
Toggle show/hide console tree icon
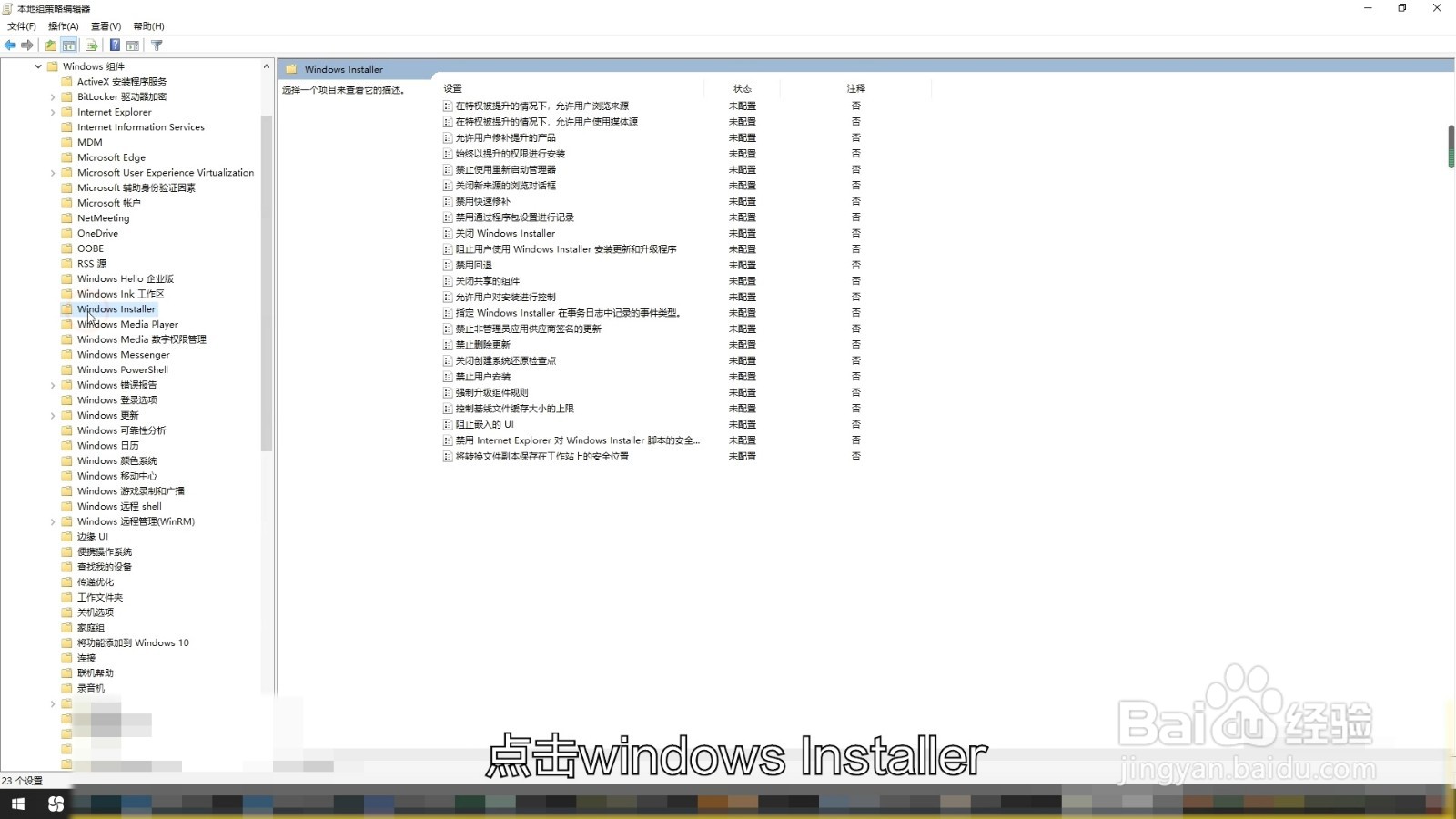click(69, 45)
